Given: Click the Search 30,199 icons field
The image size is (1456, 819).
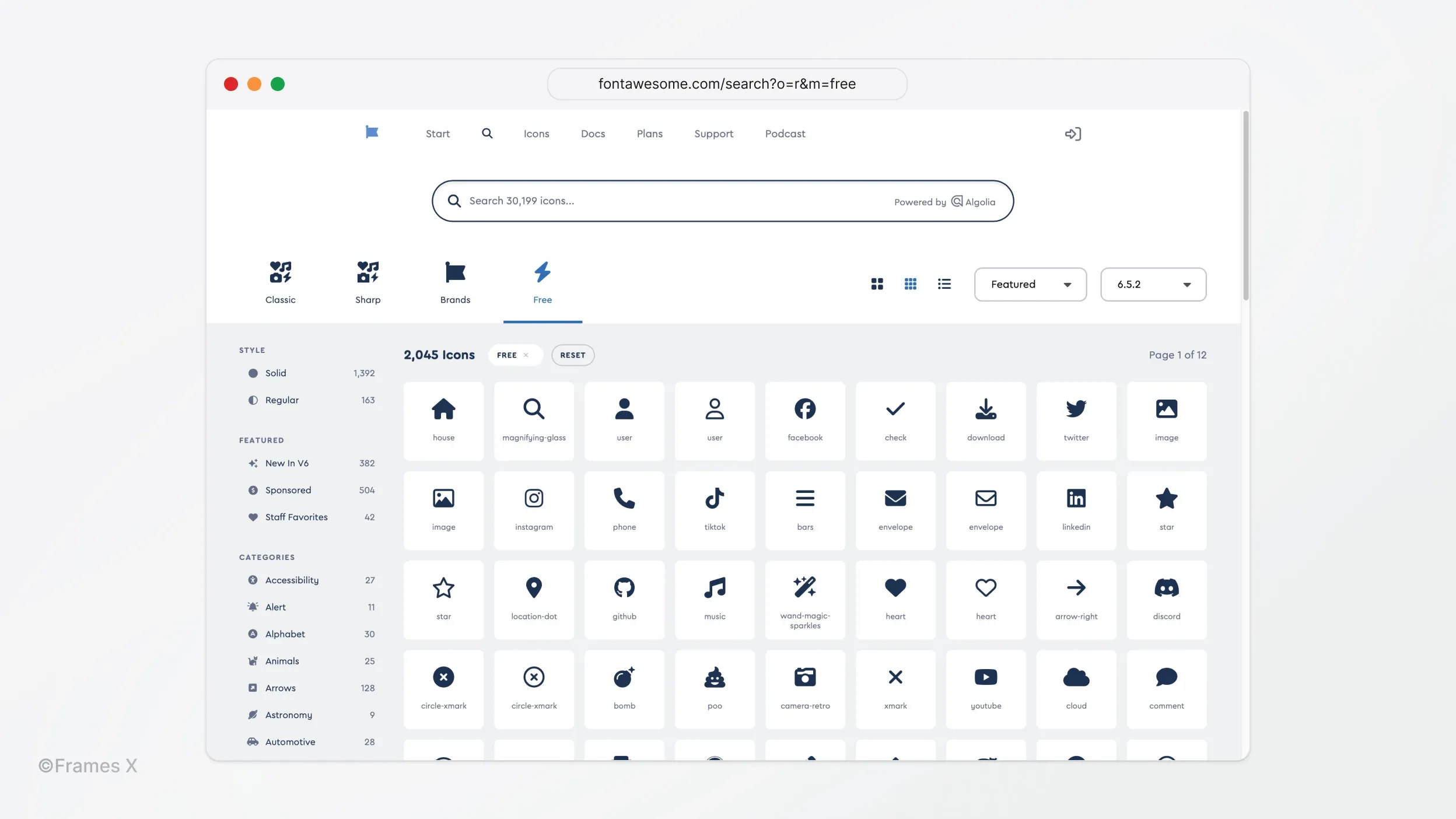Looking at the screenshot, I should pyautogui.click(x=722, y=201).
